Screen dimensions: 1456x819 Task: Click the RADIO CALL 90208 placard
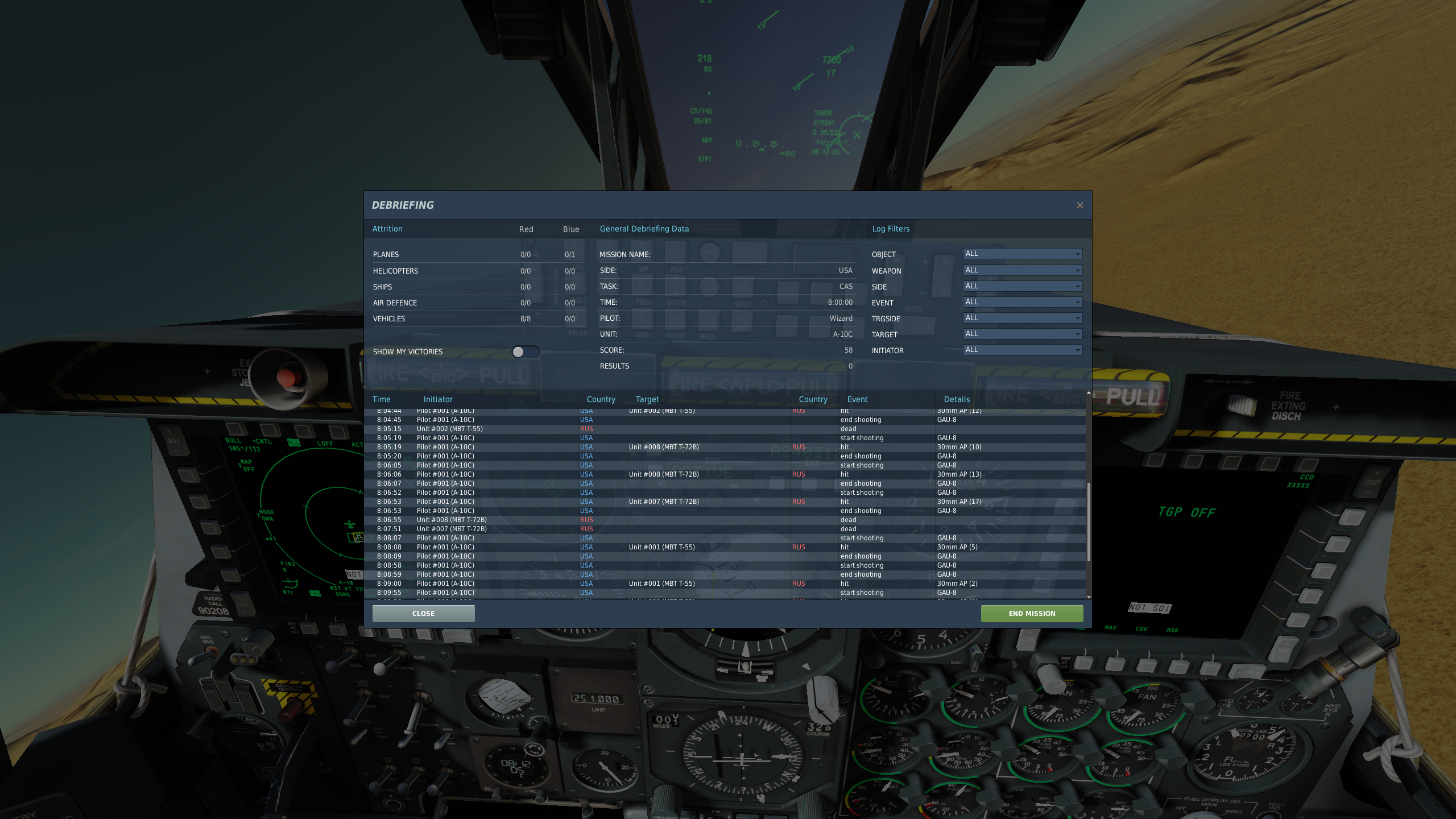click(x=213, y=606)
